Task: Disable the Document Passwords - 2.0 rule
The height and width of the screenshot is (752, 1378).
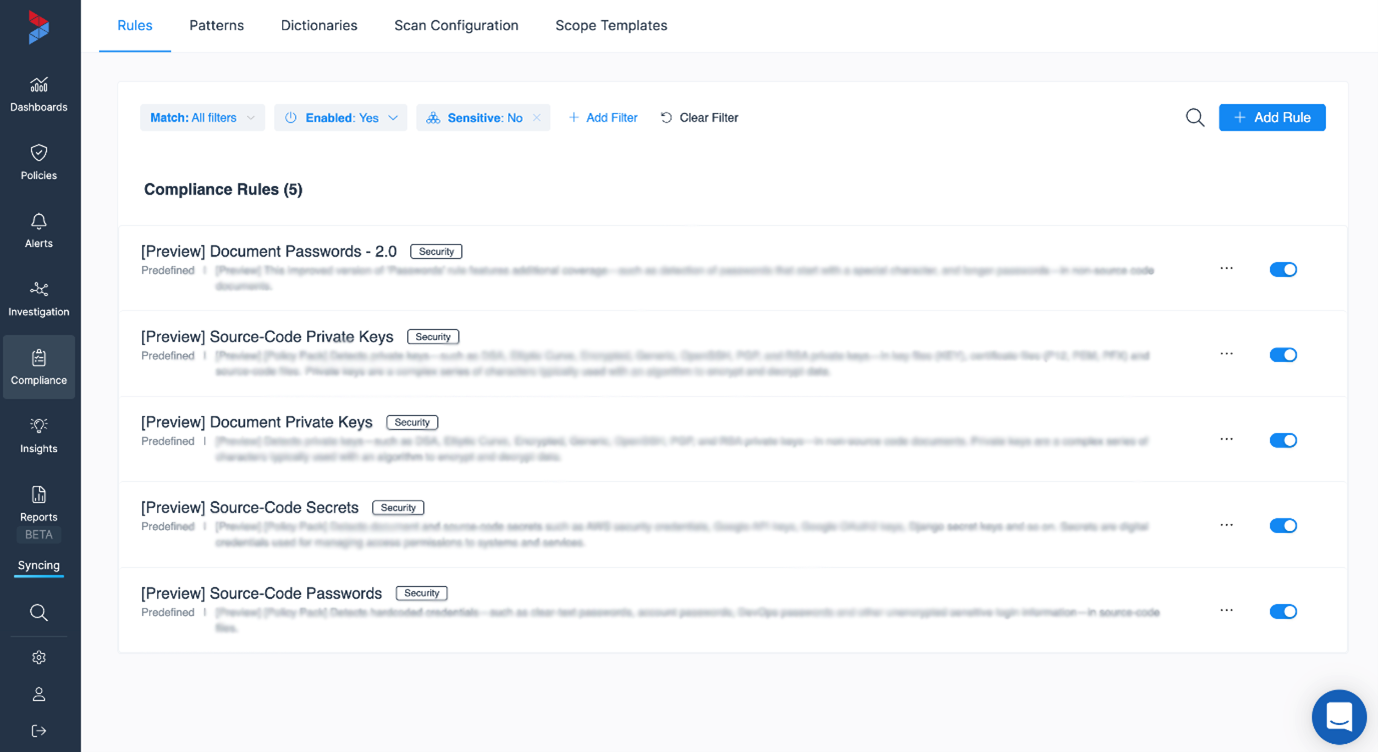Action: pyautogui.click(x=1283, y=269)
